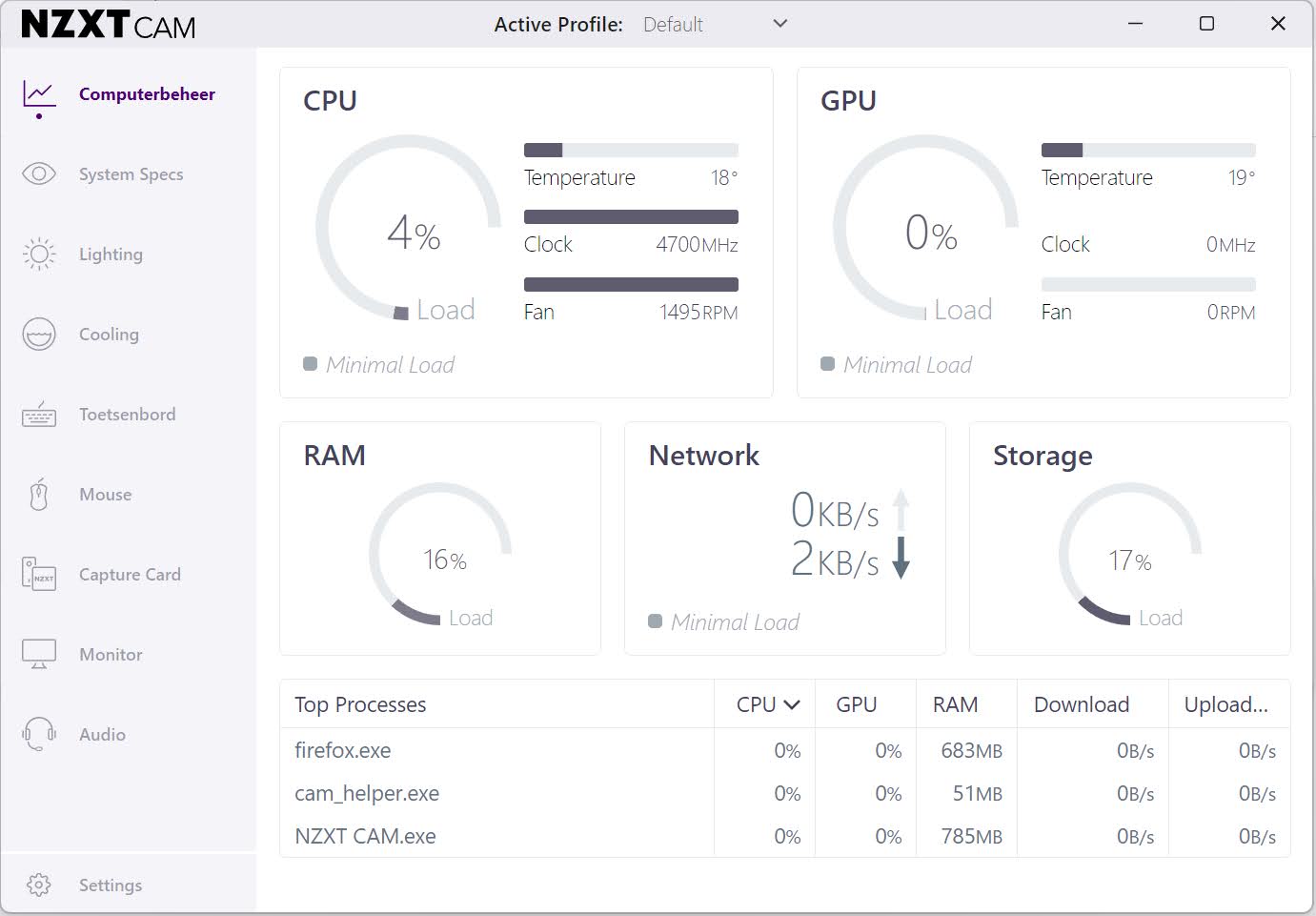Click the 2KB/s download speed
The width and height of the screenshot is (1316, 916).
click(835, 559)
